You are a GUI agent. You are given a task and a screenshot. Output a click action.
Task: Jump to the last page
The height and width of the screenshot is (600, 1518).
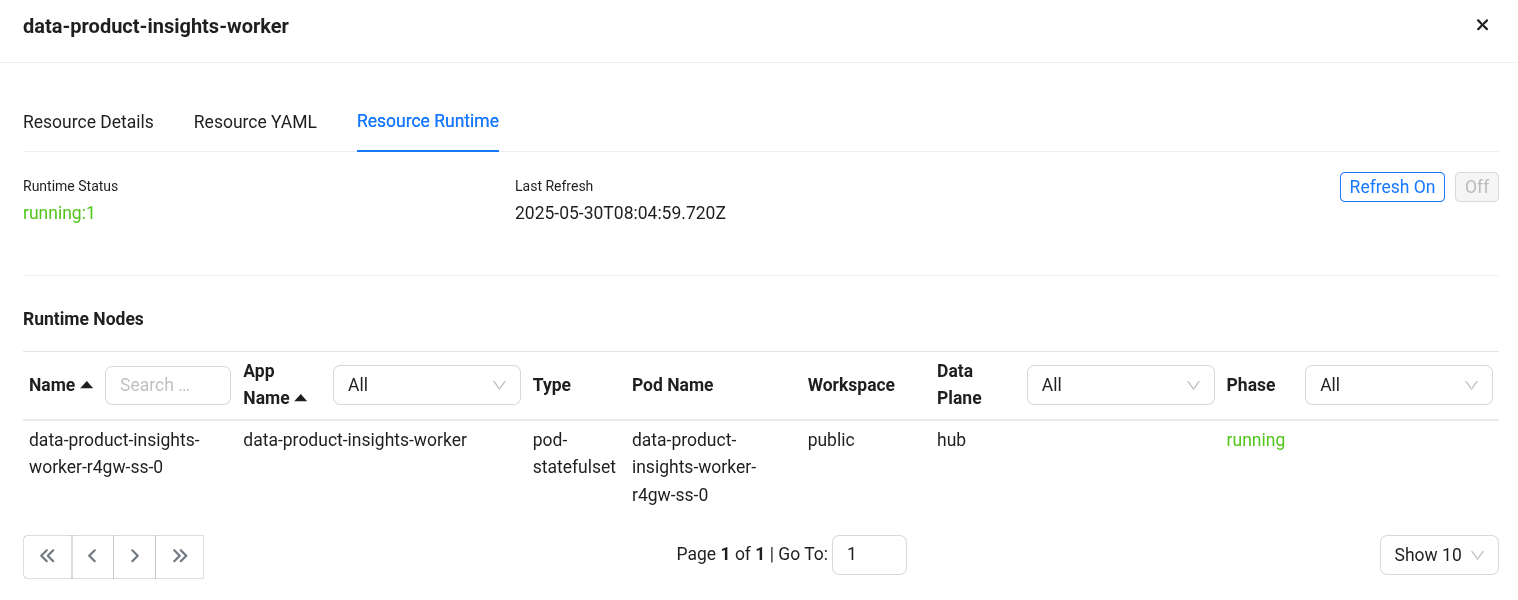coord(180,557)
